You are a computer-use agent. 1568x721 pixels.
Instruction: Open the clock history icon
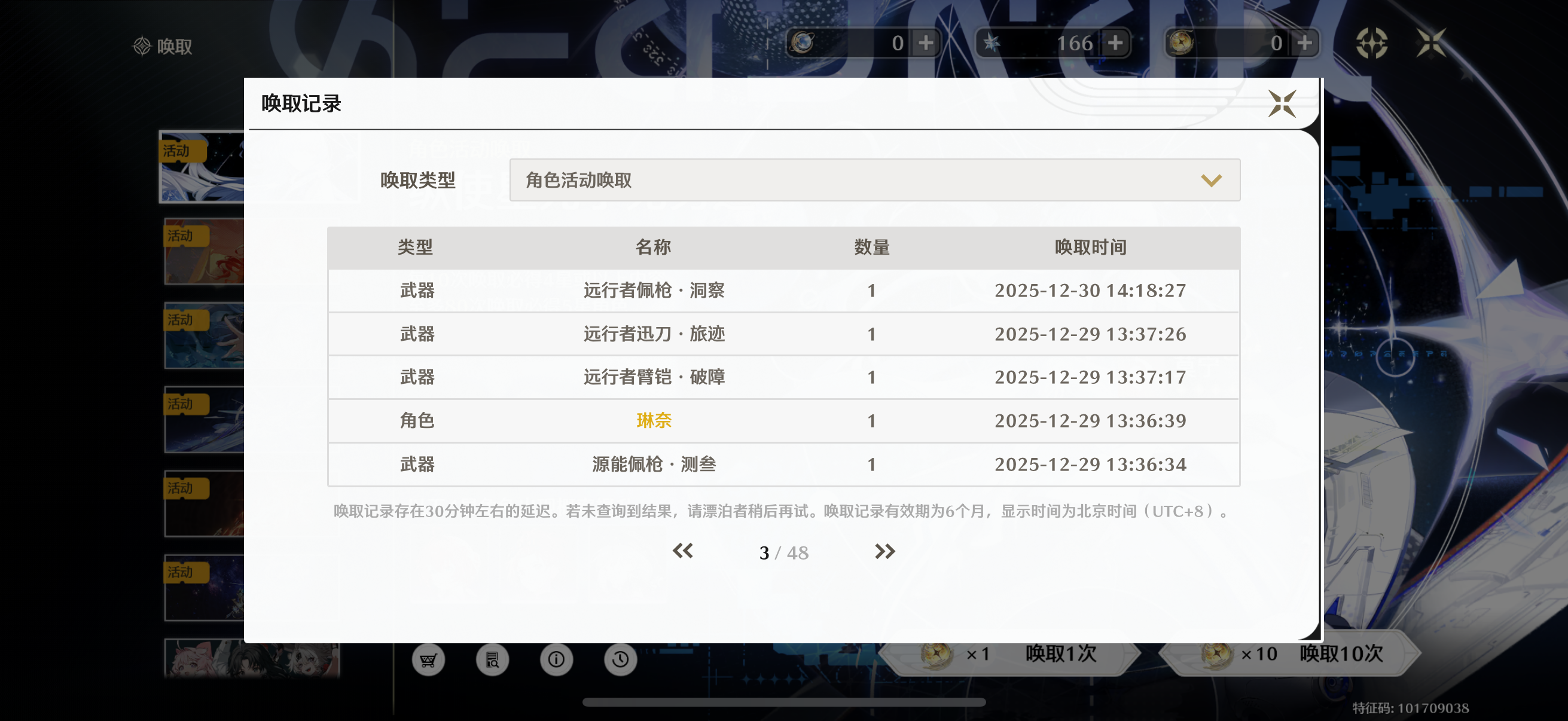[620, 659]
